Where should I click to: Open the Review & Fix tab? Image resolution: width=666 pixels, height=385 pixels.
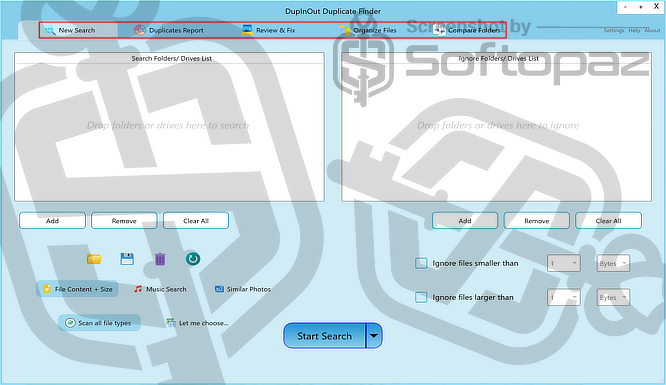[x=268, y=30]
